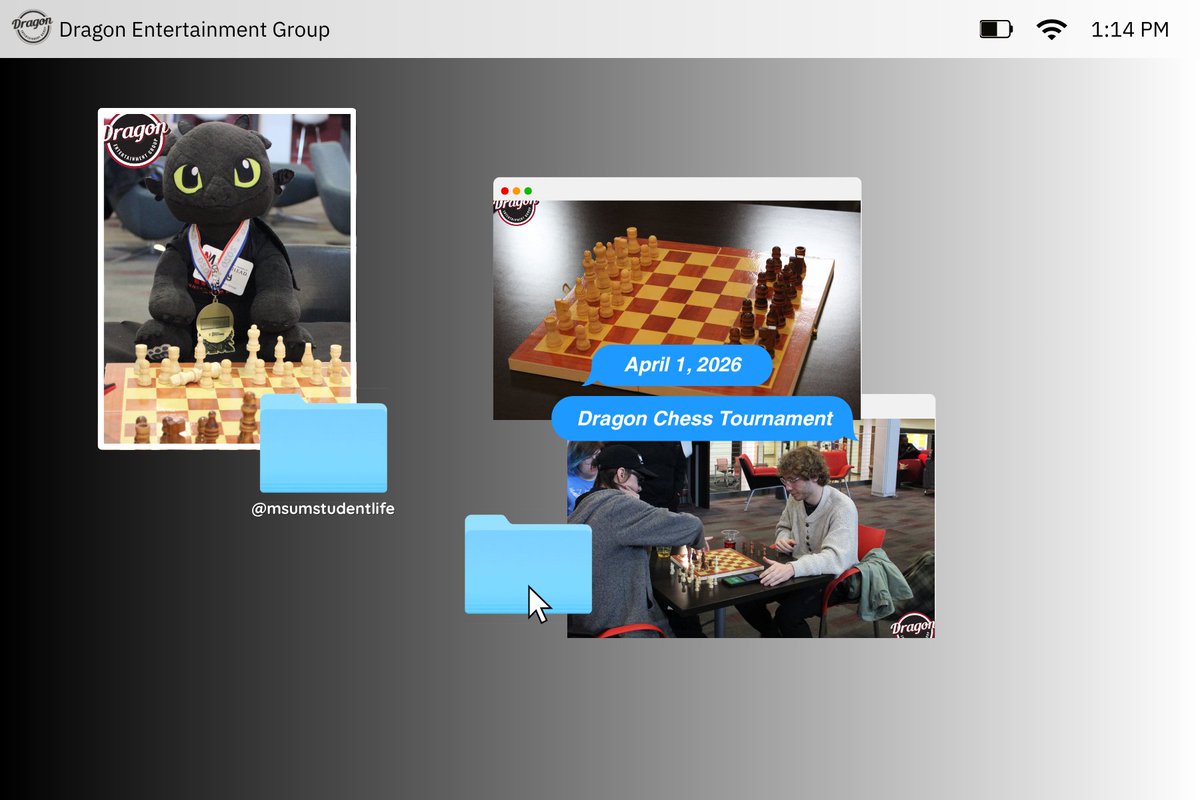Open the Wi-Fi status icon

1051,29
